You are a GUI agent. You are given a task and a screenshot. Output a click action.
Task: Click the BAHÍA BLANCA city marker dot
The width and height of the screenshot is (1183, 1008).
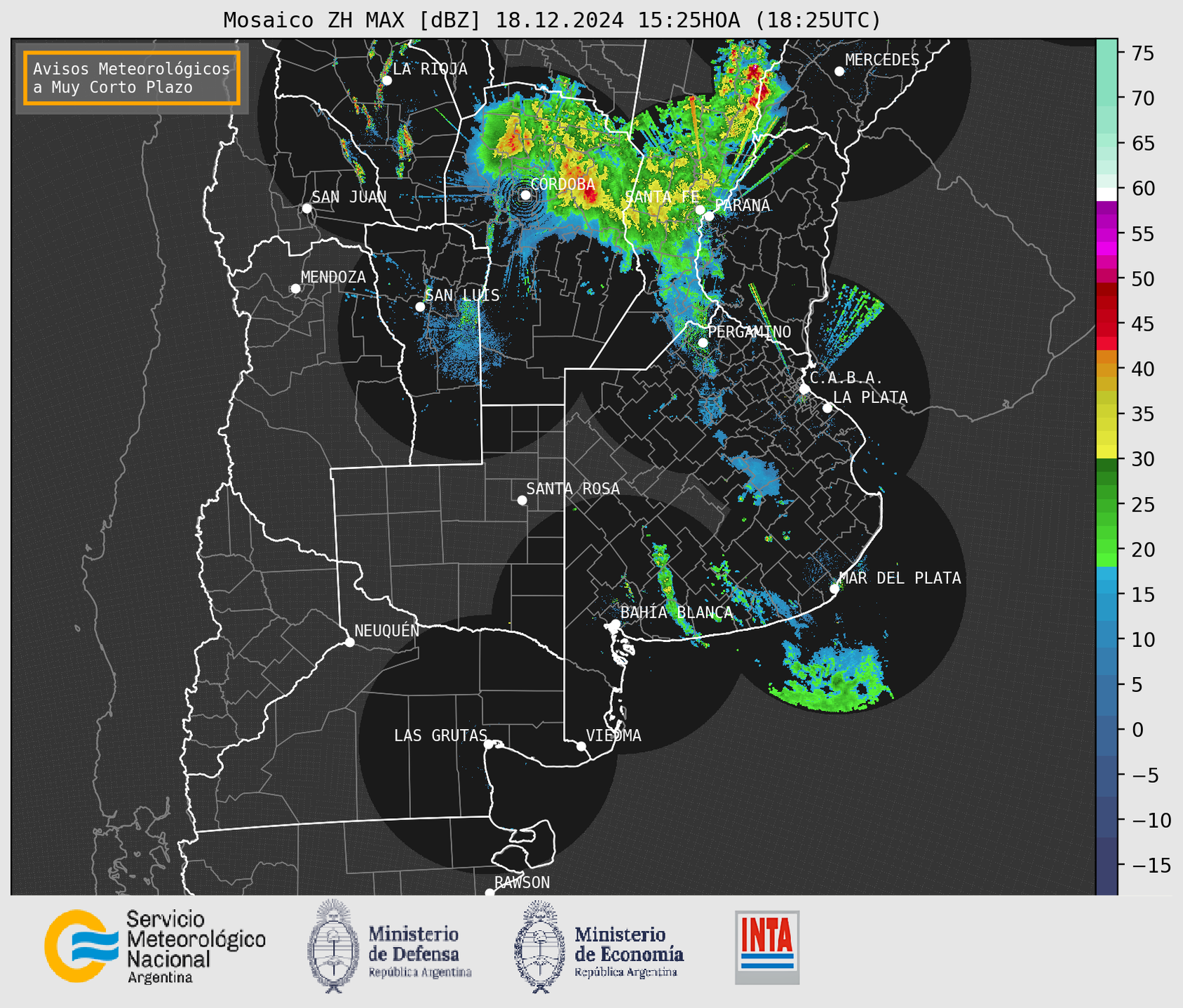pyautogui.click(x=616, y=624)
